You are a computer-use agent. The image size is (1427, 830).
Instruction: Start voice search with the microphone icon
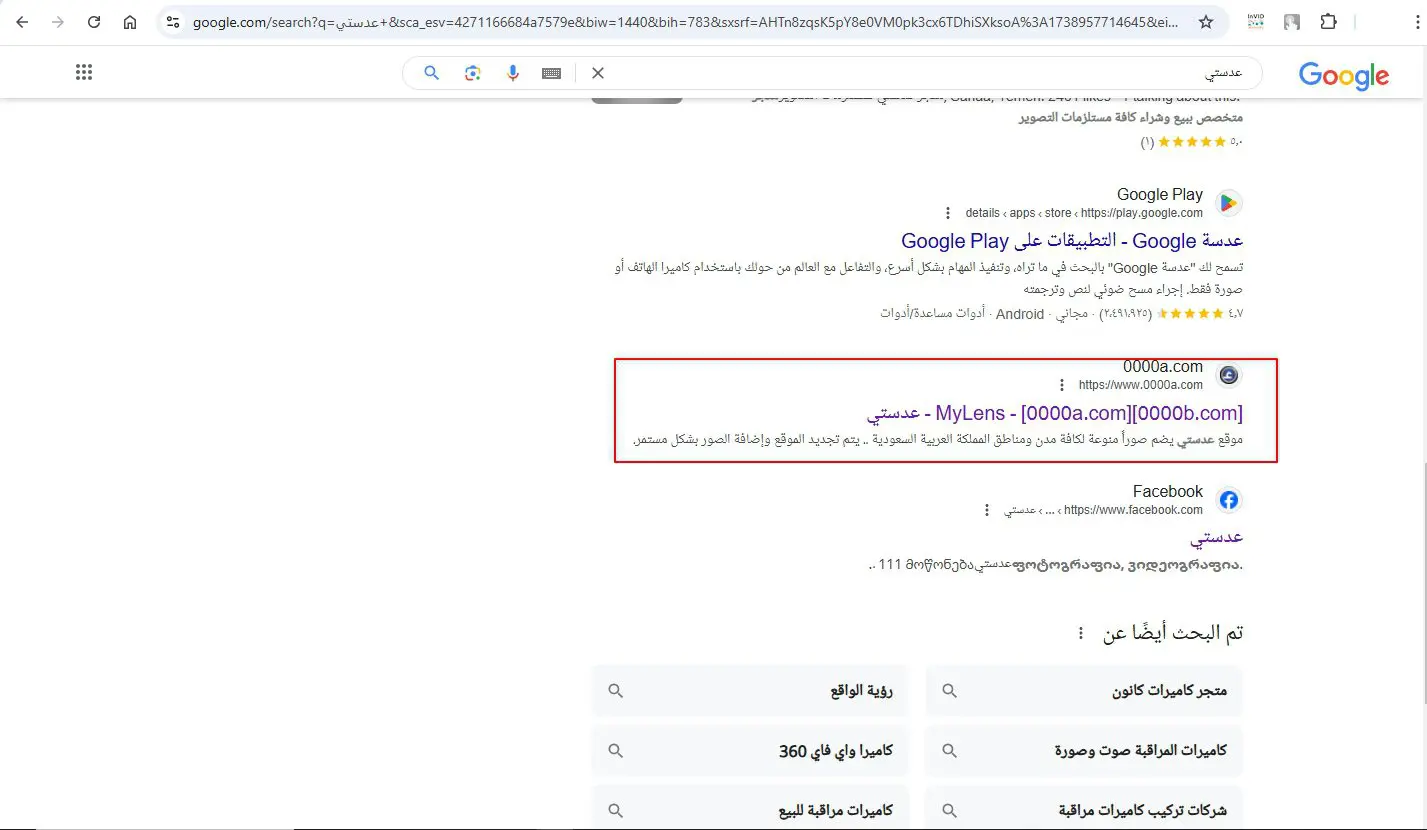point(513,73)
